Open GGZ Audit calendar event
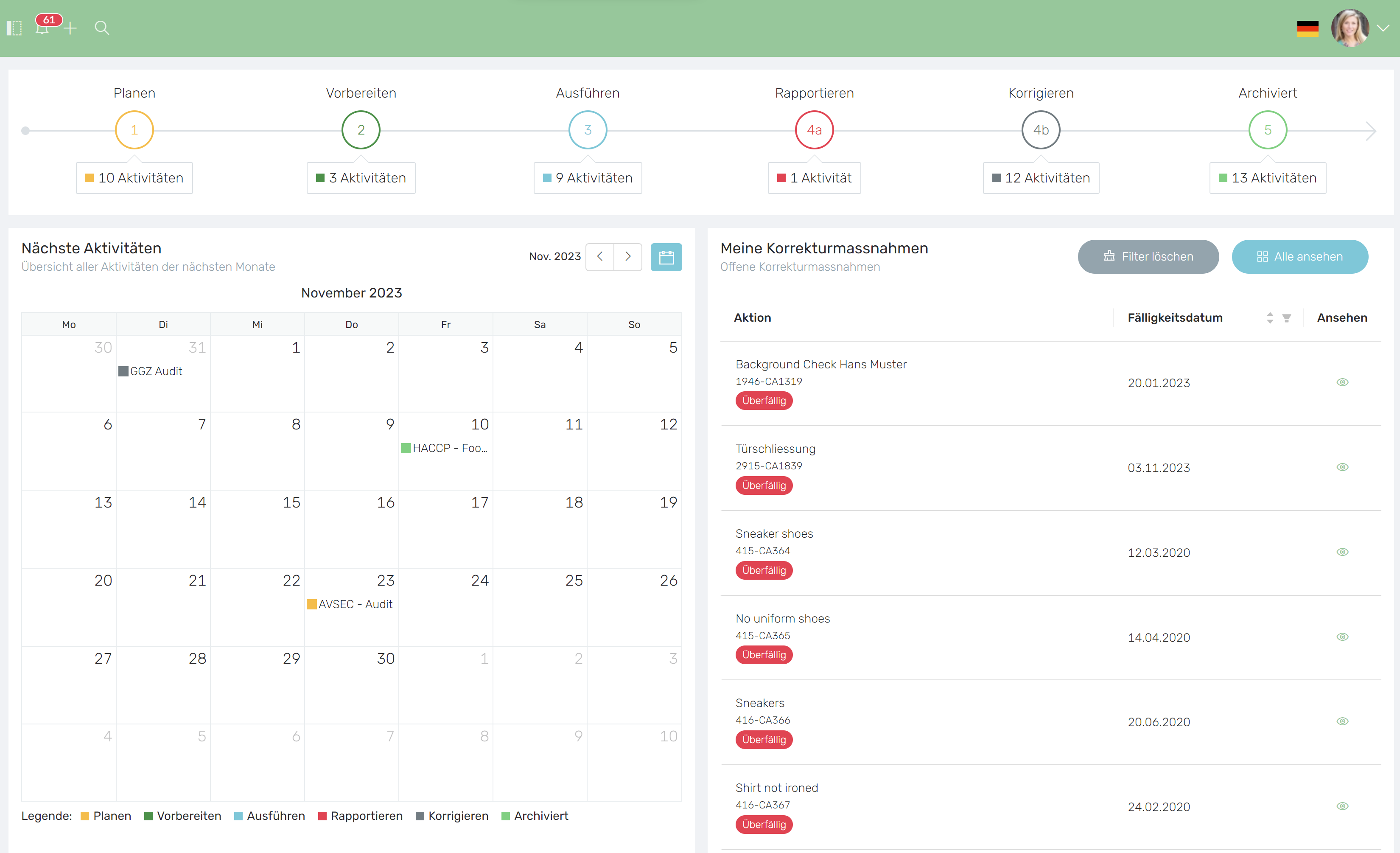The height and width of the screenshot is (853, 1400). 151,371
